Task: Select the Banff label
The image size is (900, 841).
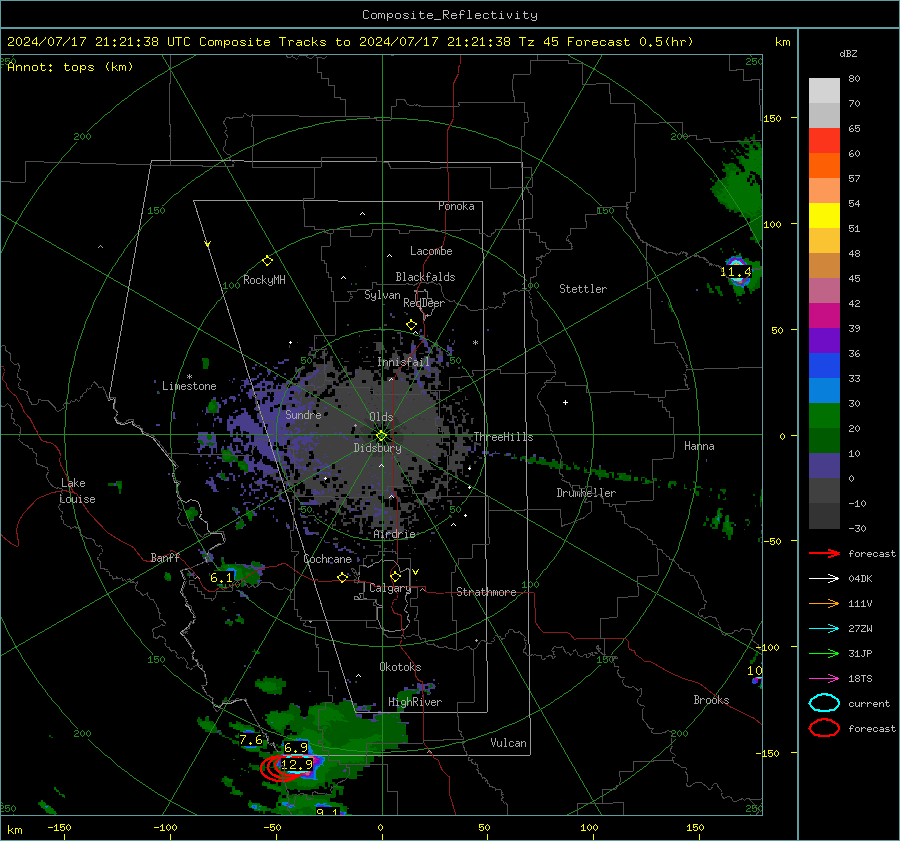Action: pos(165,558)
